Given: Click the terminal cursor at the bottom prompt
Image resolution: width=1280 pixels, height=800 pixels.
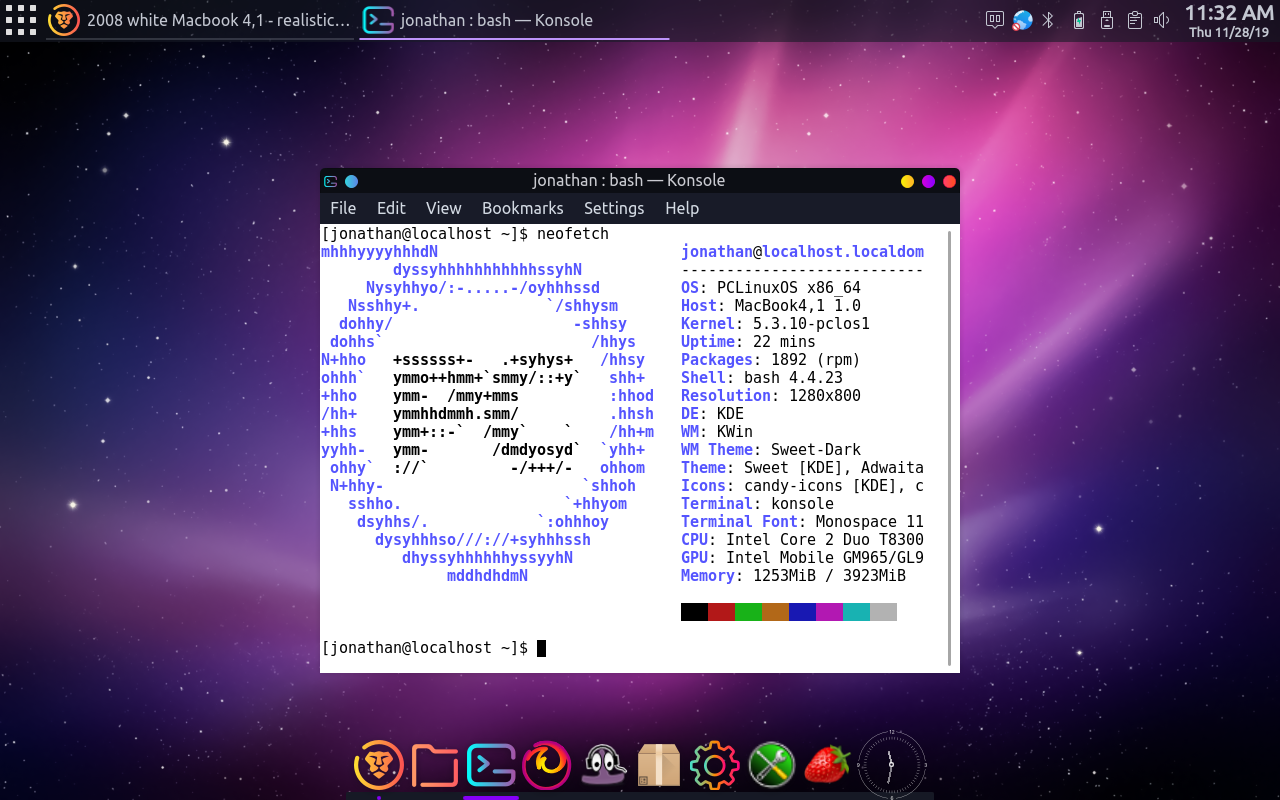Looking at the screenshot, I should pos(541,648).
